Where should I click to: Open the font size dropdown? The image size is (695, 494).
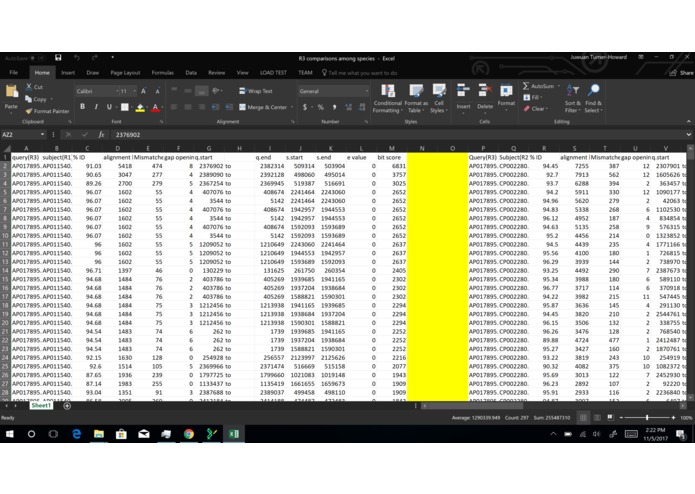coord(134,91)
